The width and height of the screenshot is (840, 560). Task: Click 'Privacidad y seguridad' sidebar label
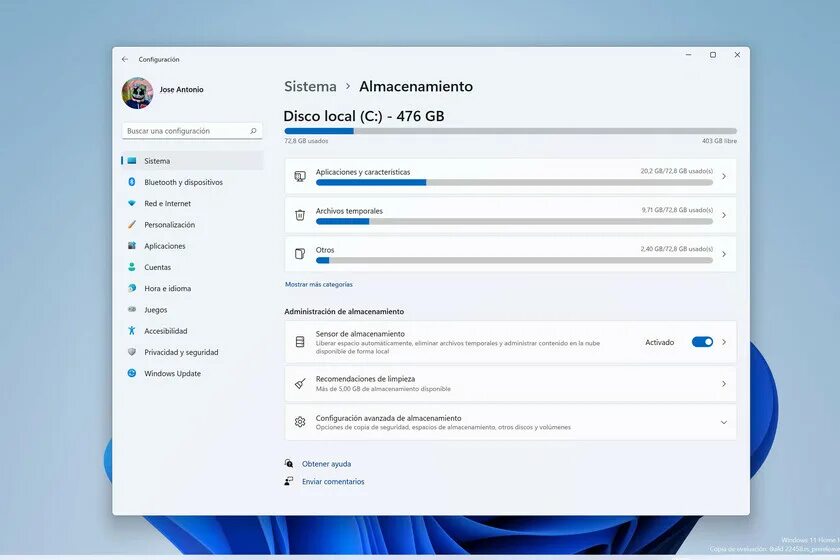pos(181,352)
